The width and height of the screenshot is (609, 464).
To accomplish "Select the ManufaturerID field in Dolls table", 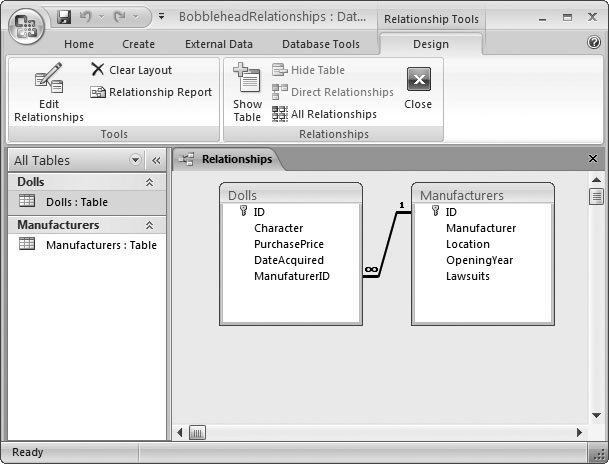I will click(291, 276).
